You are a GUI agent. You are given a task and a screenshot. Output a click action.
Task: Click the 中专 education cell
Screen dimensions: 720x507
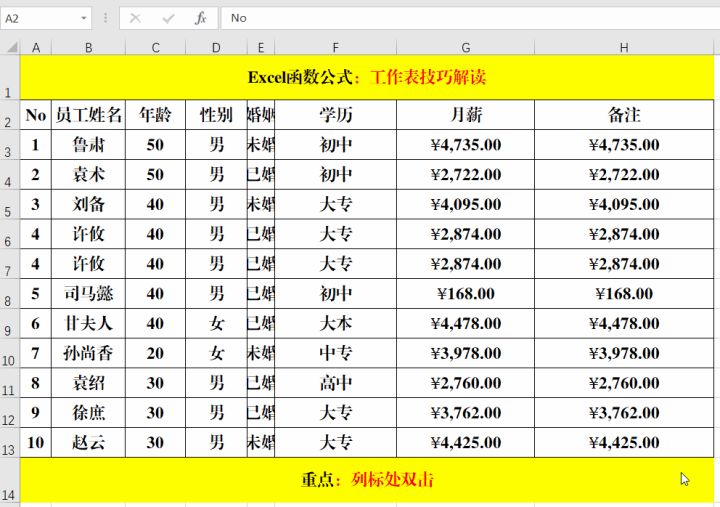pos(336,354)
